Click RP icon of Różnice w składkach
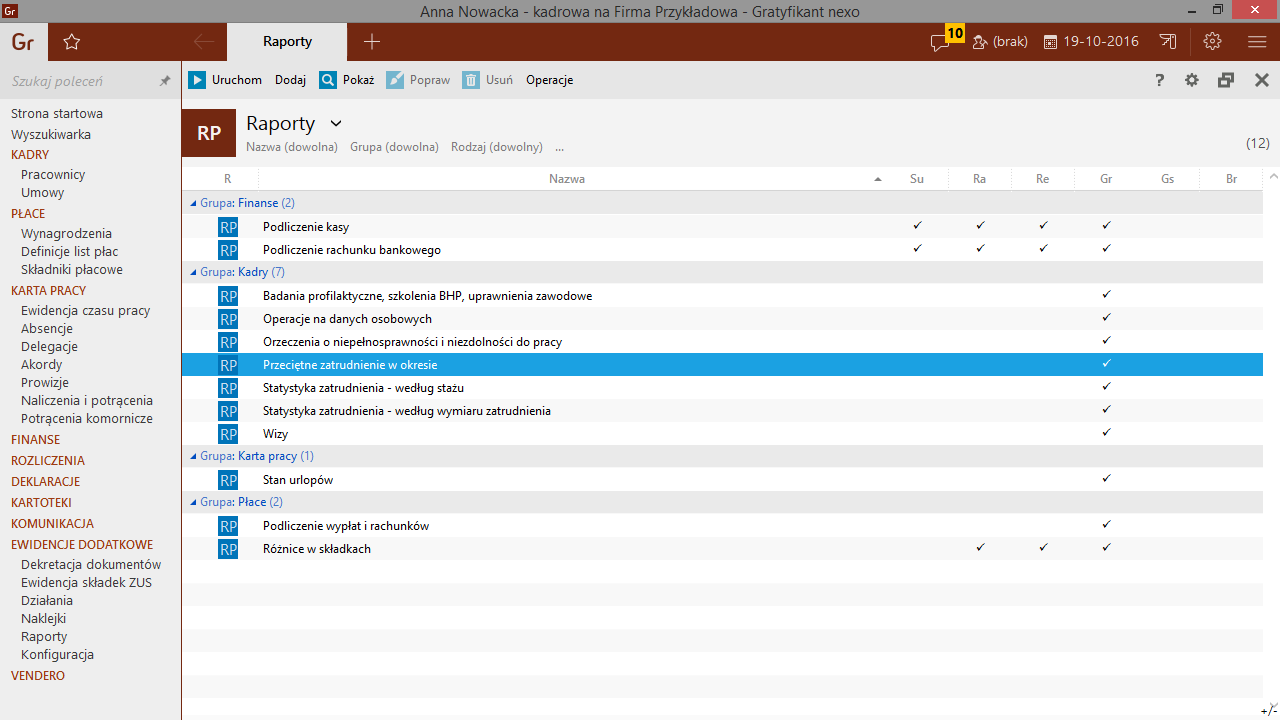 (228, 549)
